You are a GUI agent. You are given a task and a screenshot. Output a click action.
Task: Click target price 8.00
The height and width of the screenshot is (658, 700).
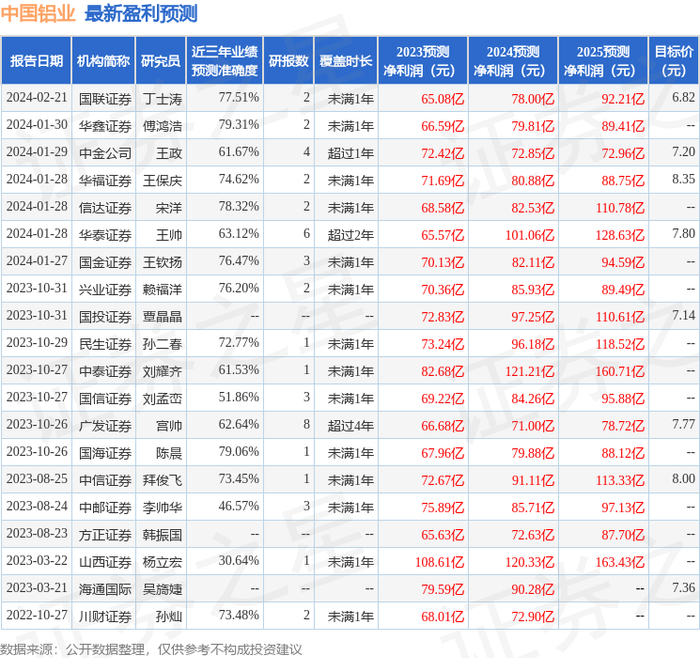(683, 479)
